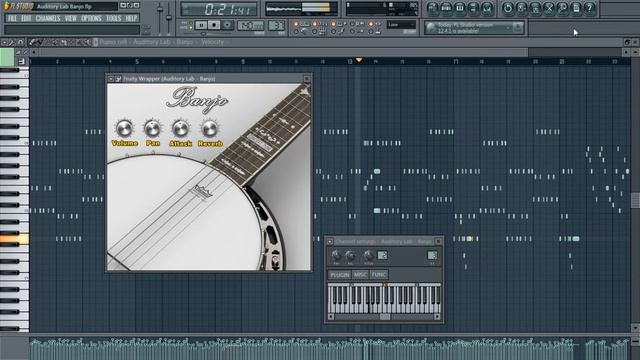The height and width of the screenshot is (360, 640).
Task: Expand the news panel arrow
Action: (509, 28)
